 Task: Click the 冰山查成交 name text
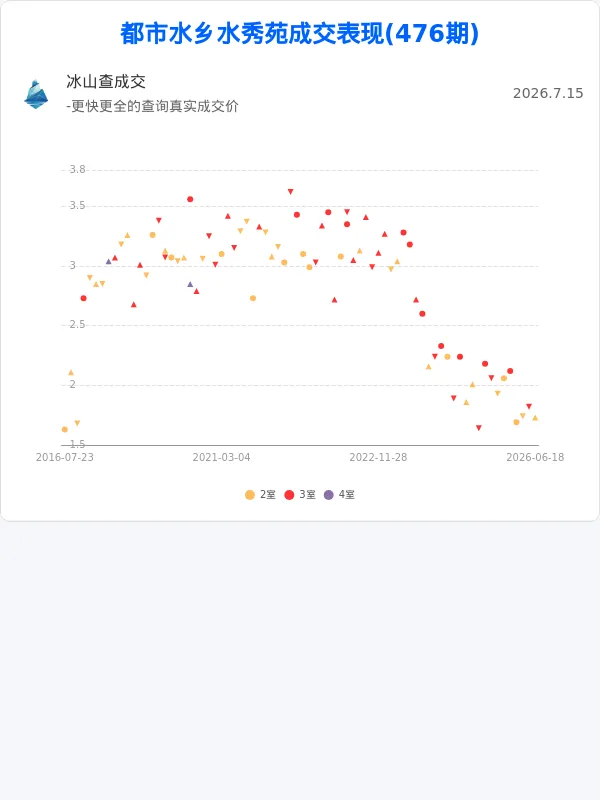(106, 82)
